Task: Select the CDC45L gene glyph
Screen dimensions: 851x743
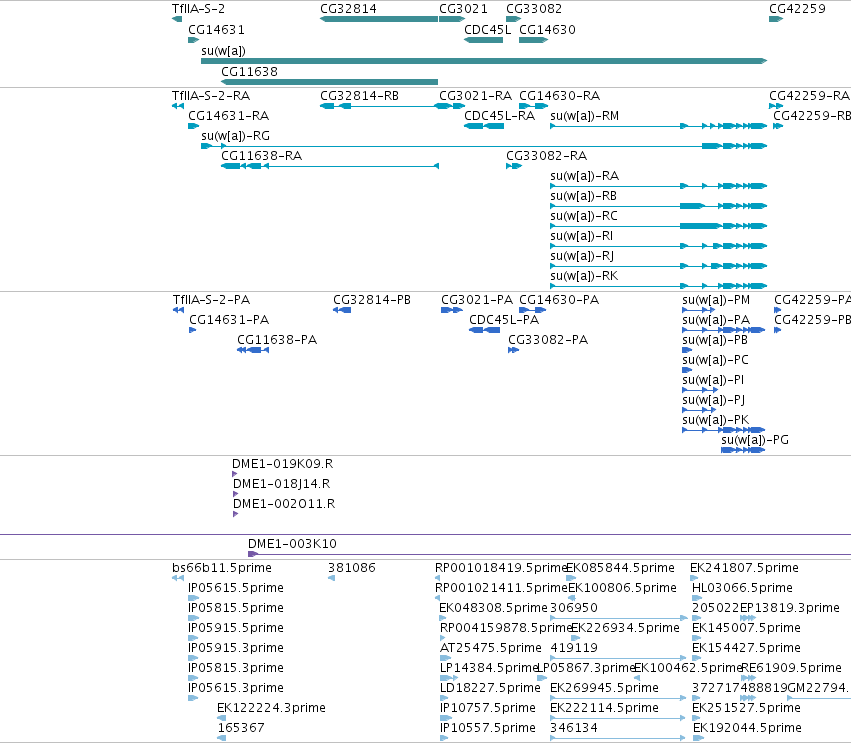Action: pos(484,40)
